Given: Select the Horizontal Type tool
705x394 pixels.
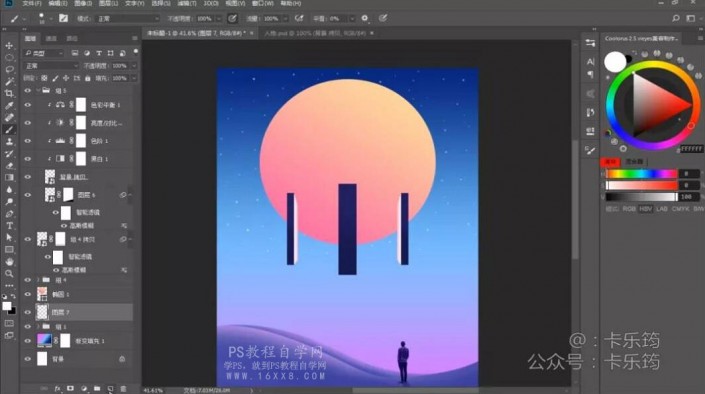Looking at the screenshot, I should 9,225.
